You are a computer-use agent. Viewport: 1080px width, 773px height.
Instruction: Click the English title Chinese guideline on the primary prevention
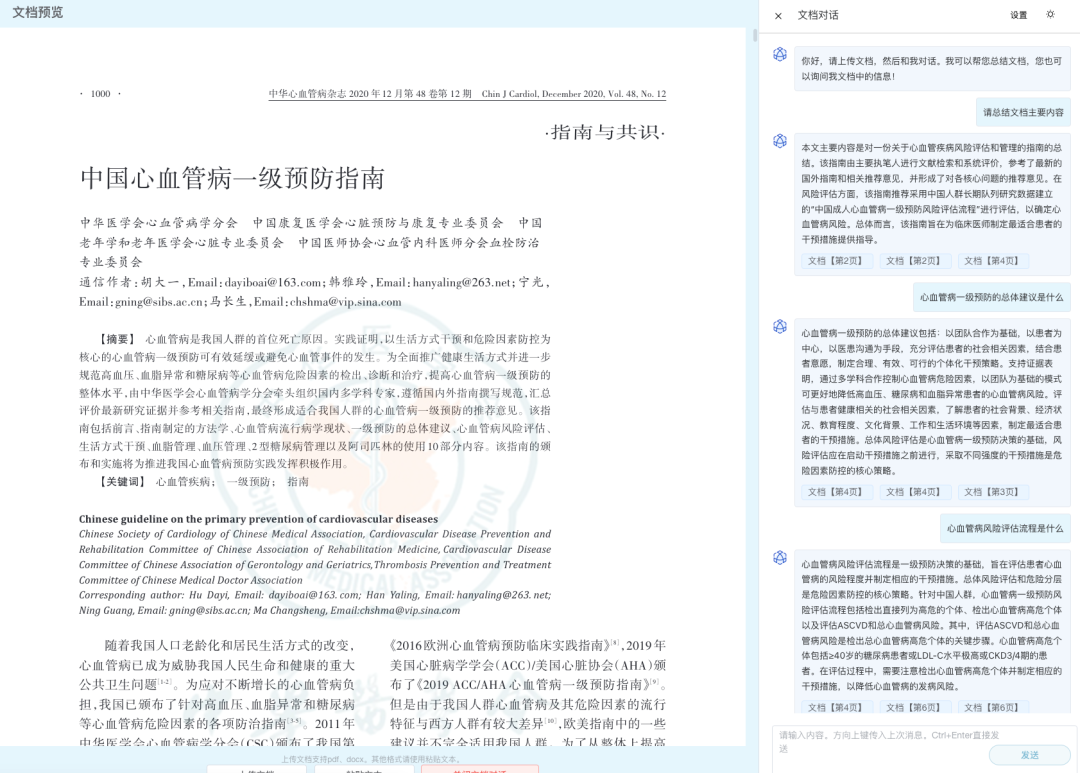click(258, 519)
